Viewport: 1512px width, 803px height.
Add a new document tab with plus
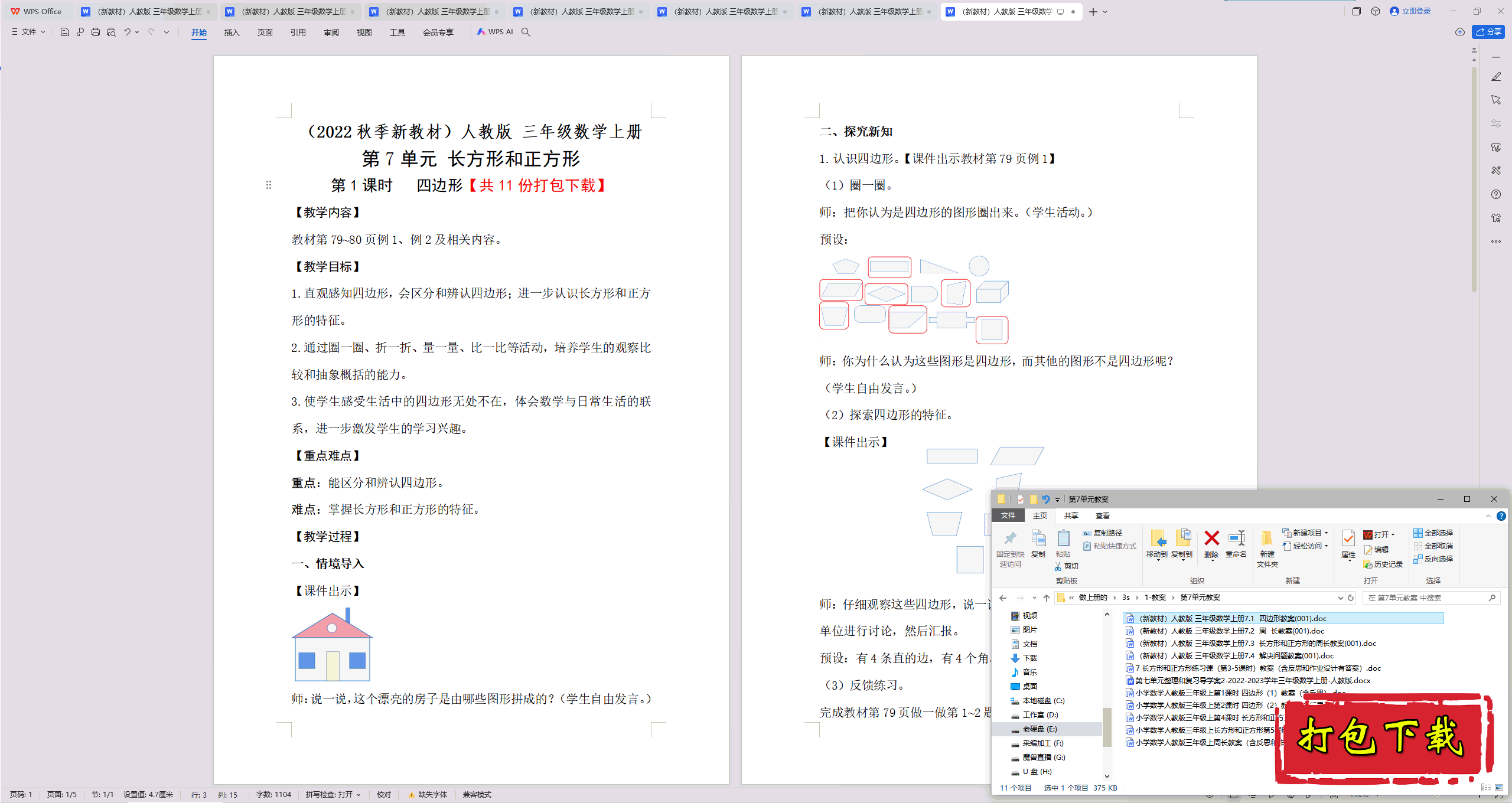pos(1093,12)
